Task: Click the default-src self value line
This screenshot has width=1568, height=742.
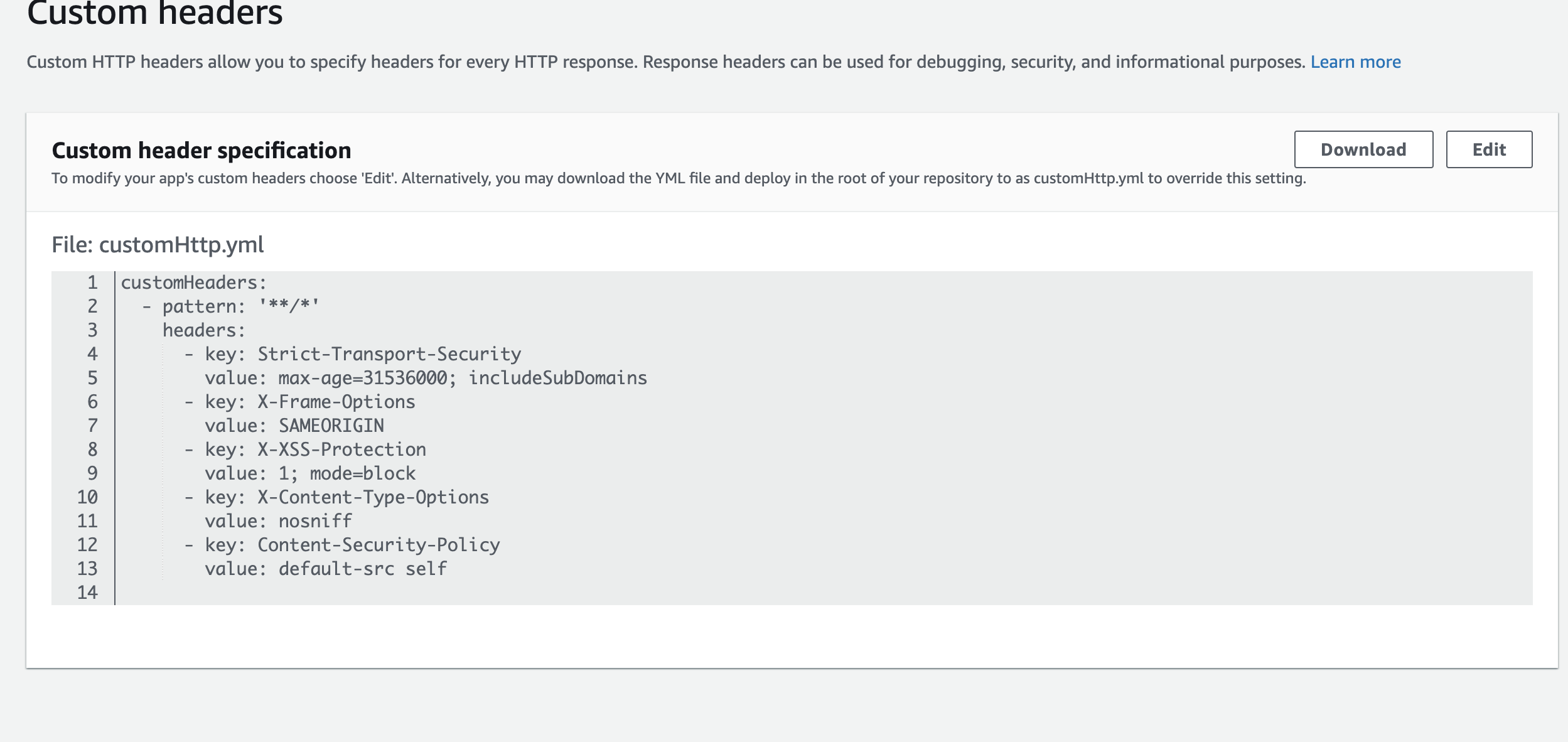Action: click(x=325, y=568)
